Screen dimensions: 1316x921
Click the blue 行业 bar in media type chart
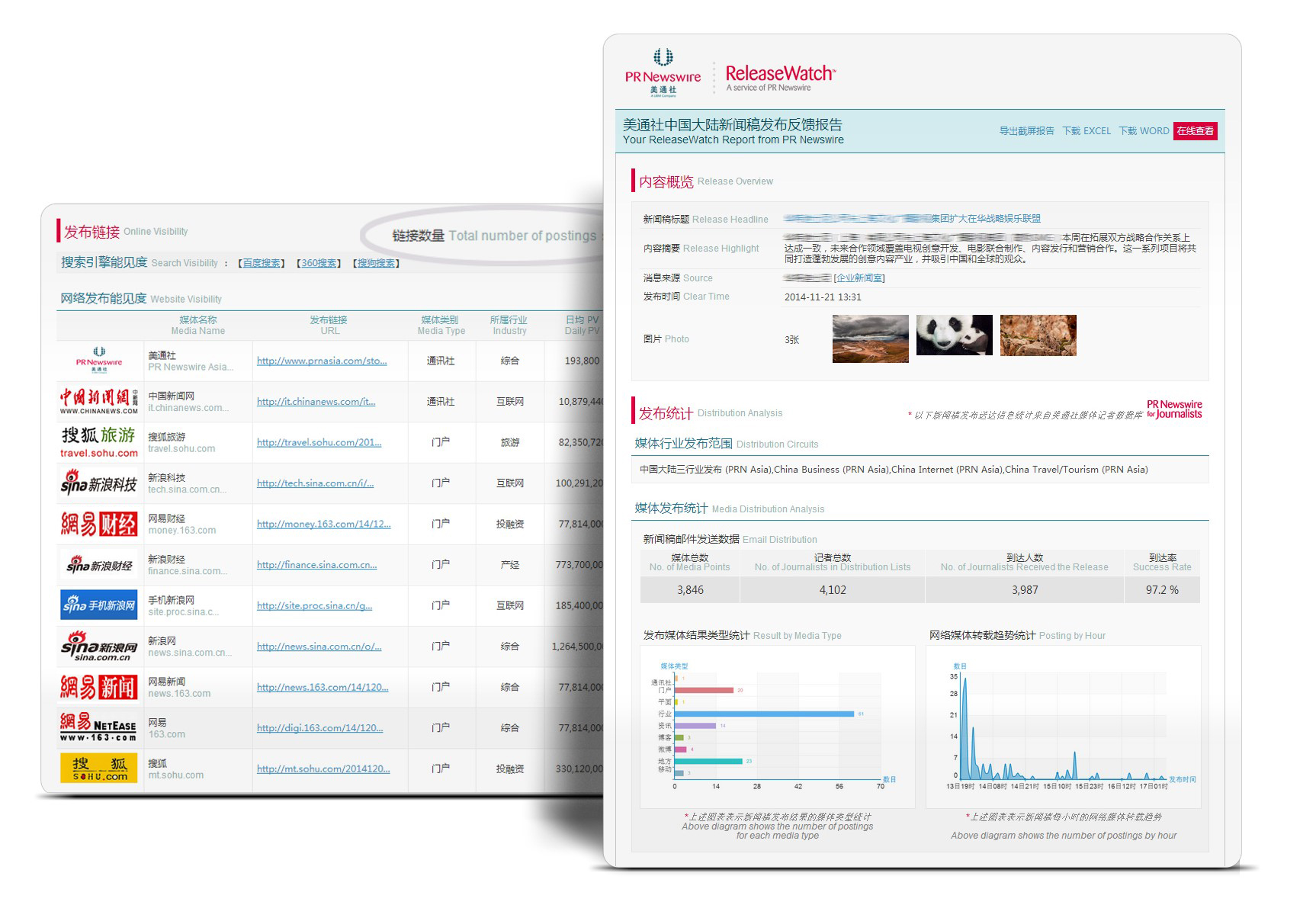point(764,714)
